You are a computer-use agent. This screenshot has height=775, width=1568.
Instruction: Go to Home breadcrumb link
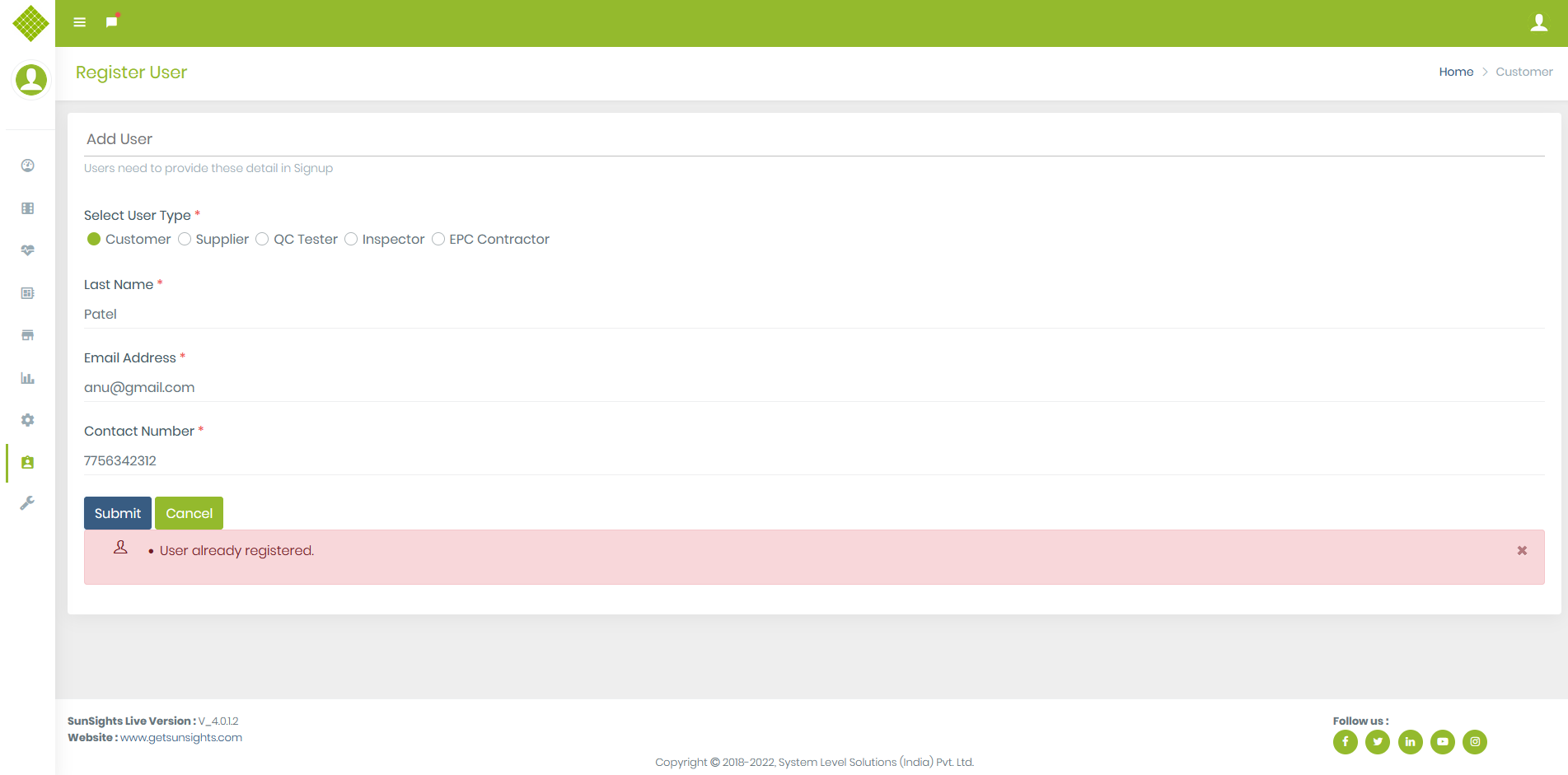point(1456,72)
